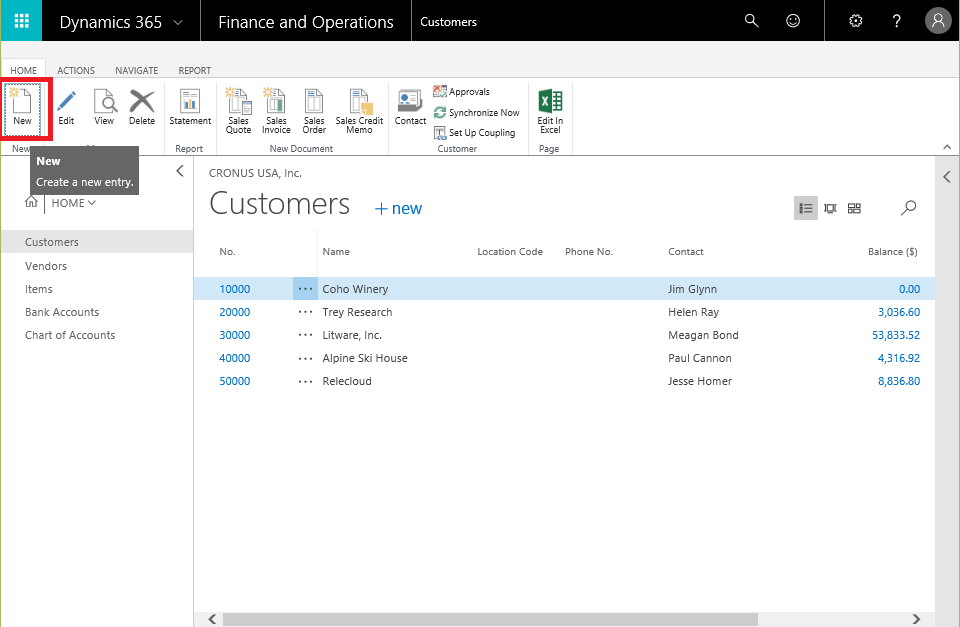The image size is (960, 627).
Task: Click Synchronize Now in the ribbon
Action: coord(476,113)
